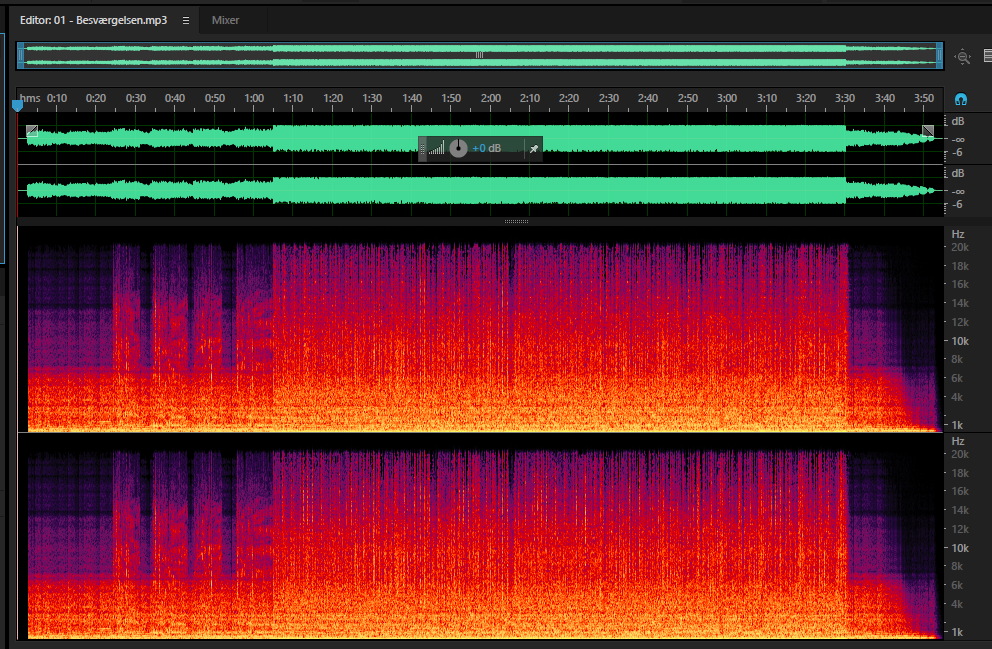Click the blue playhead marker on ruler
Viewport: 992px width, 649px height.
coord(18,105)
